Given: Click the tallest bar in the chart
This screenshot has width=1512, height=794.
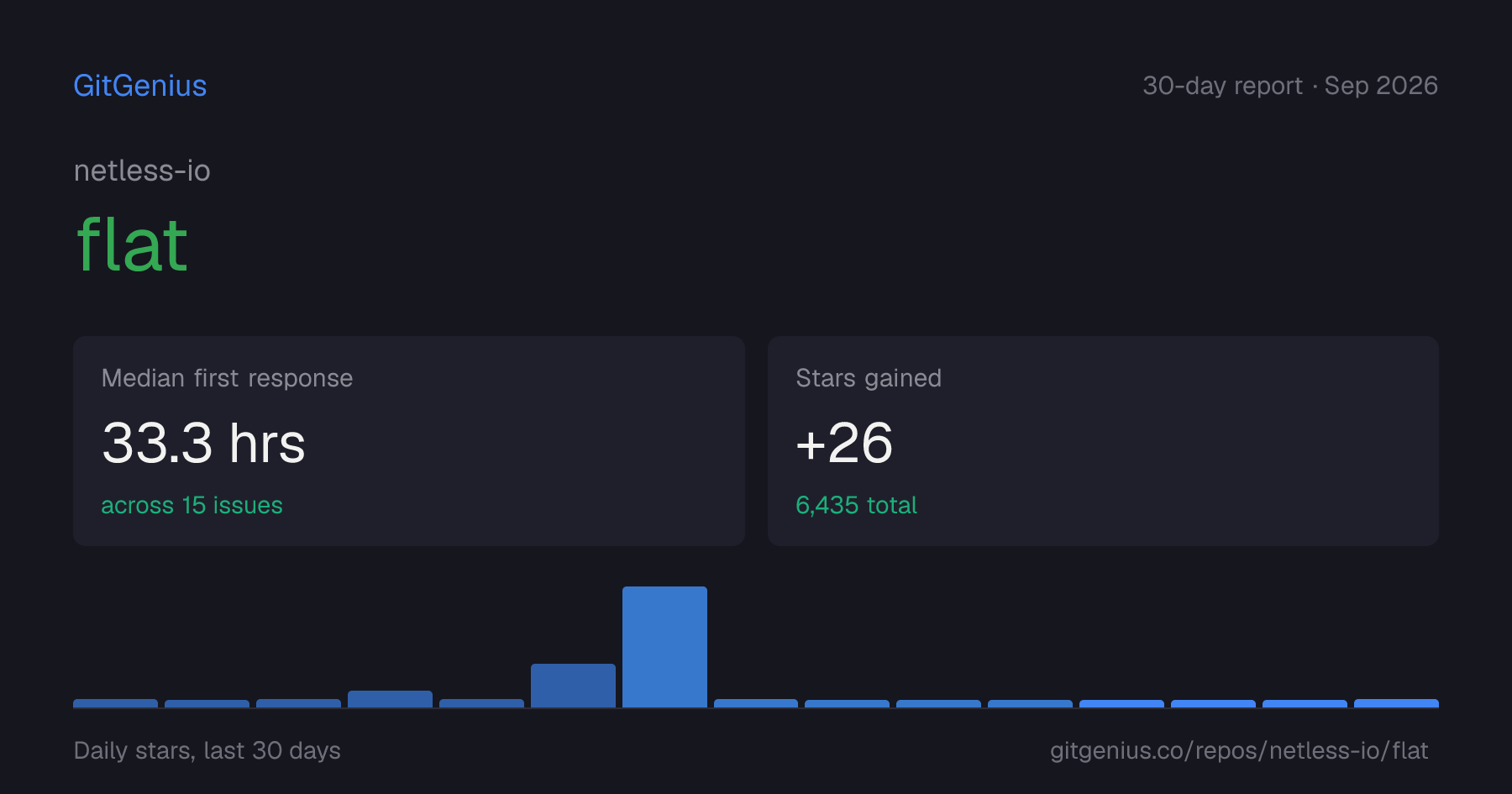Looking at the screenshot, I should (x=664, y=647).
